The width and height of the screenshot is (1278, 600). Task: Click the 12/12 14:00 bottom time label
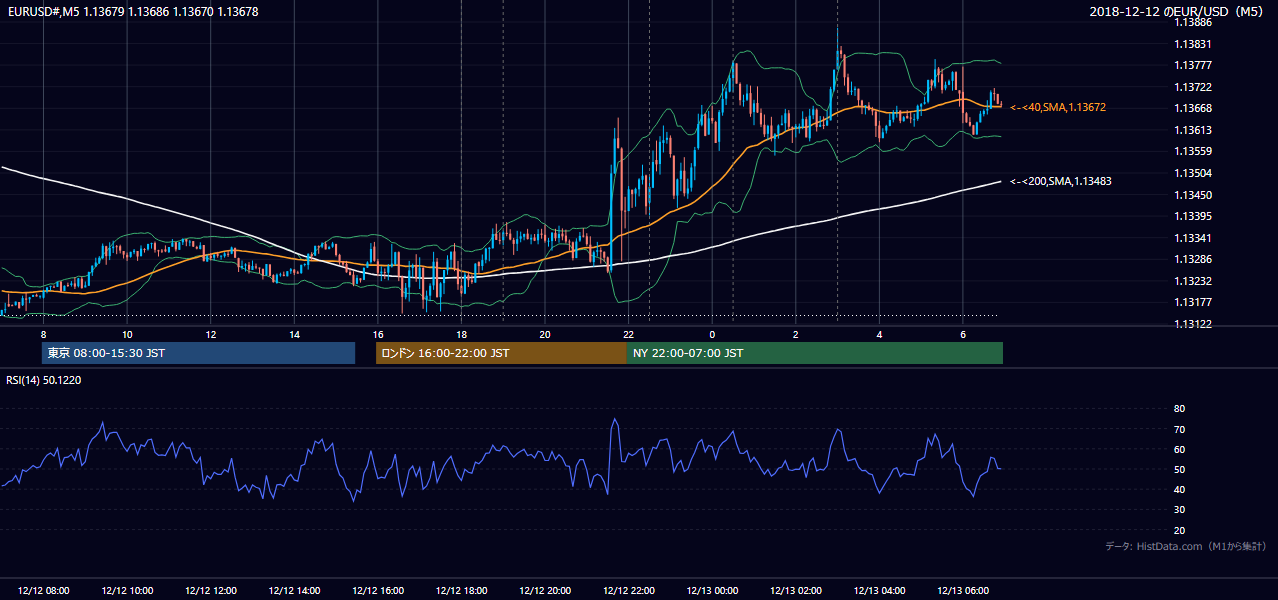coord(294,591)
